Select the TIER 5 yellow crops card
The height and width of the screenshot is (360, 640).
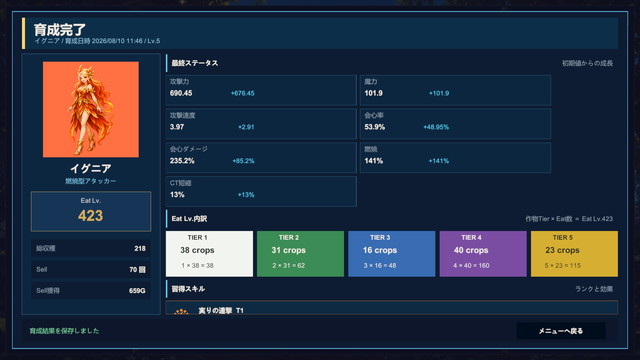point(574,254)
